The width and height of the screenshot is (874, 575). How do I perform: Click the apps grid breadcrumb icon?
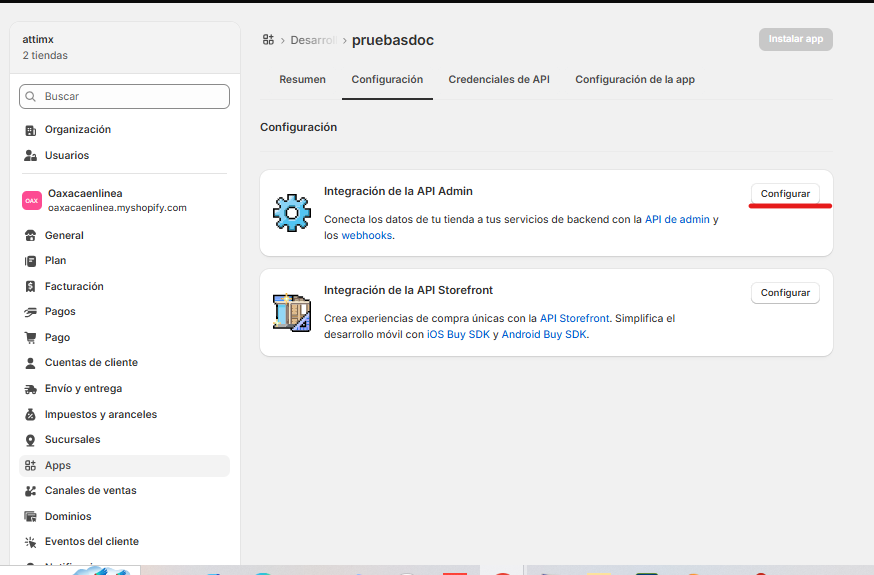pos(268,39)
